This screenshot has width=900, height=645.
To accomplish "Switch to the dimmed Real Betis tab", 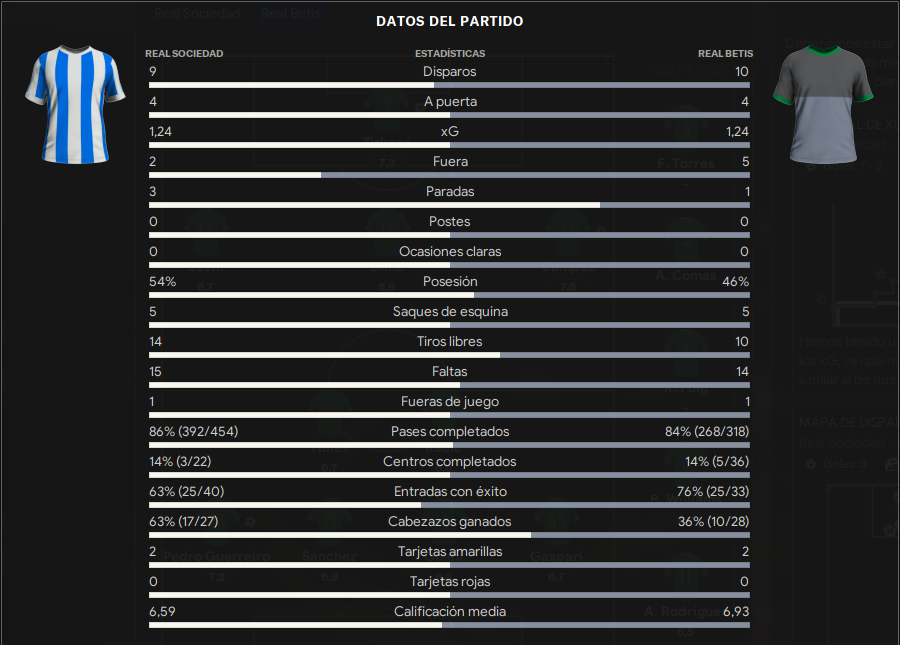I will click(x=291, y=14).
